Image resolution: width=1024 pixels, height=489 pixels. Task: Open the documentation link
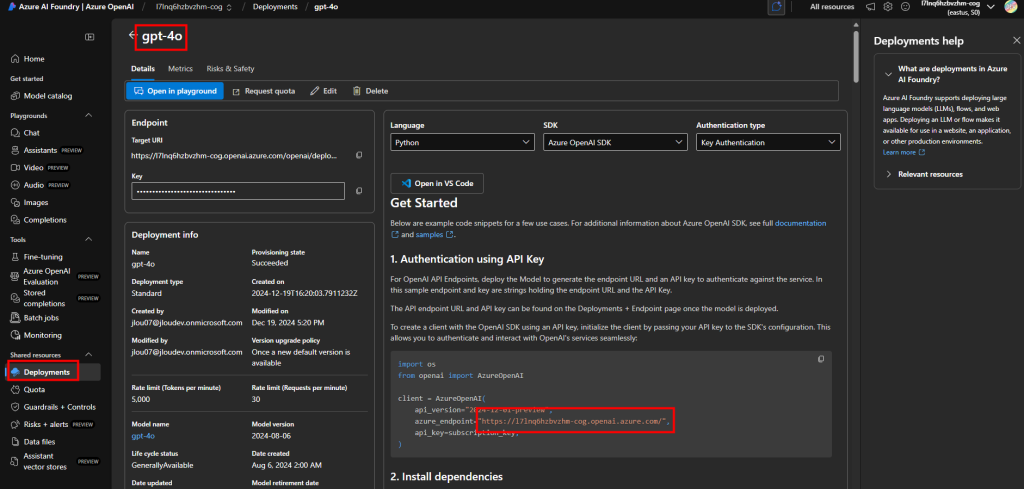pos(800,223)
